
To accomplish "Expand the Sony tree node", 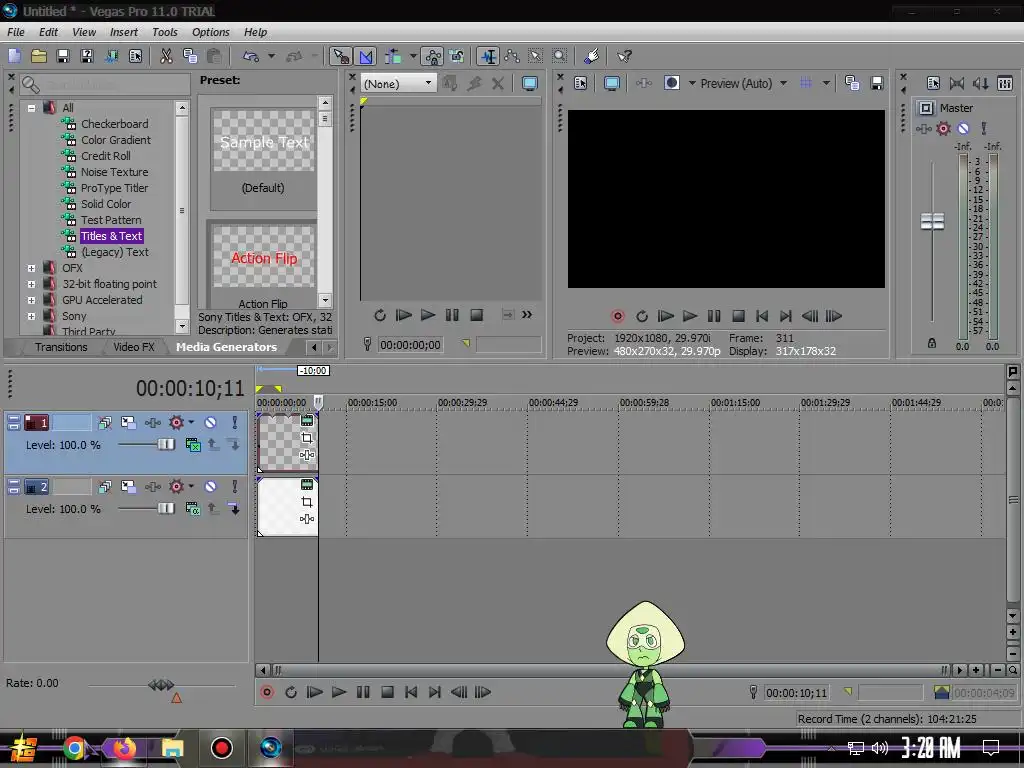I will coord(31,316).
